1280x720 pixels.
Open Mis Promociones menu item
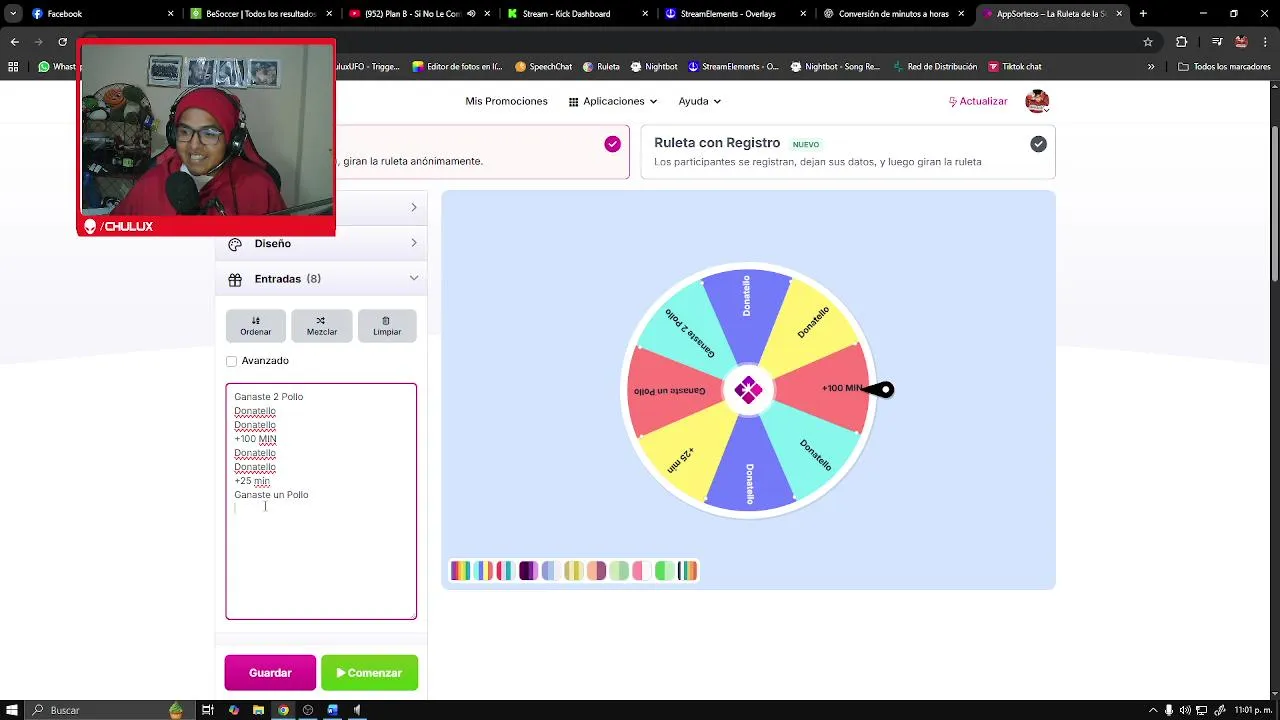[x=506, y=101]
